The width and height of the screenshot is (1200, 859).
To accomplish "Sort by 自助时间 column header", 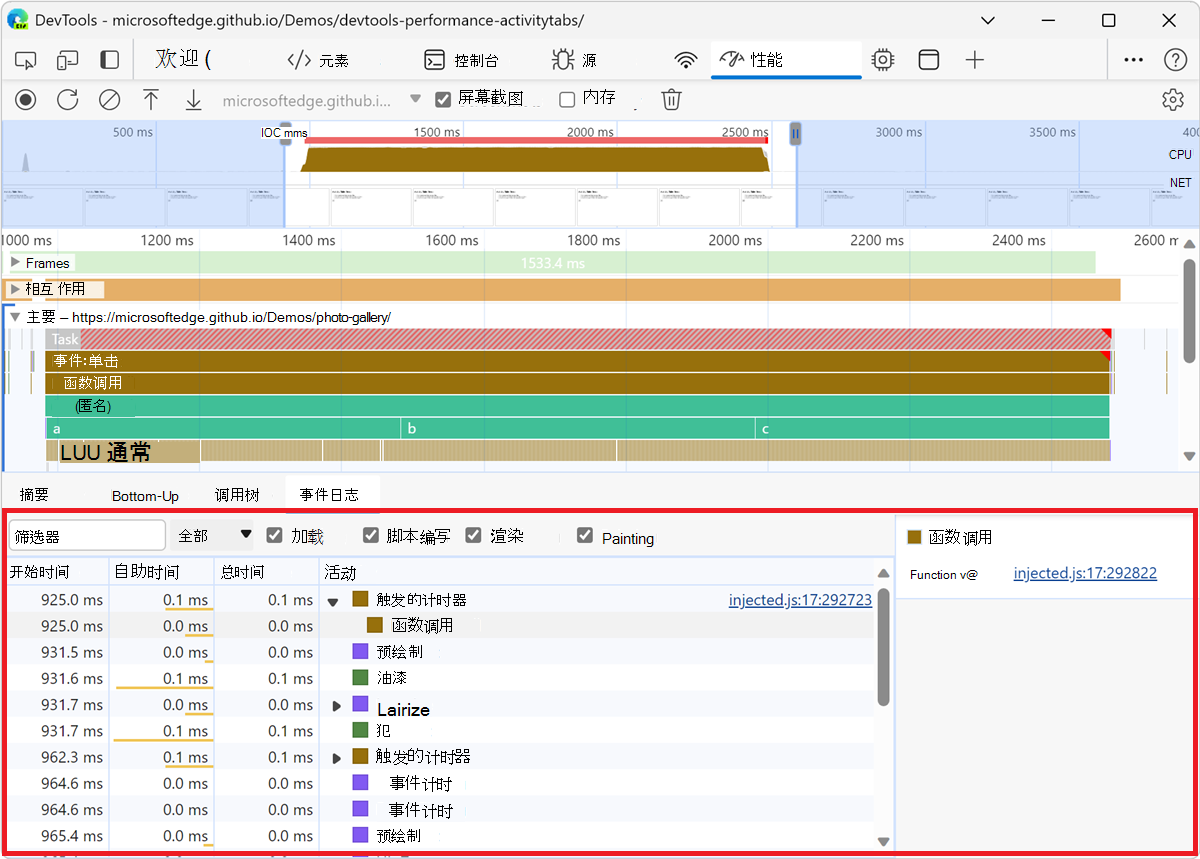I will [x=162, y=572].
